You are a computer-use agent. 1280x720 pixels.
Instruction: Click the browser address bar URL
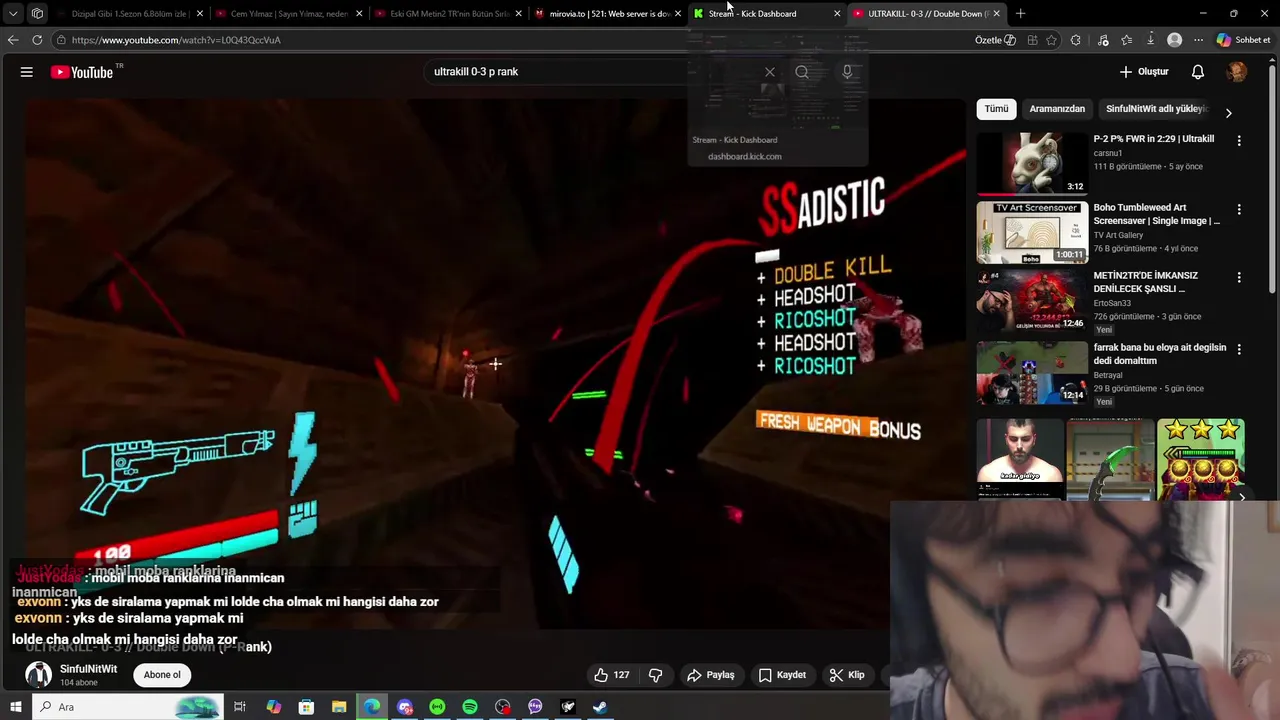tap(176, 40)
